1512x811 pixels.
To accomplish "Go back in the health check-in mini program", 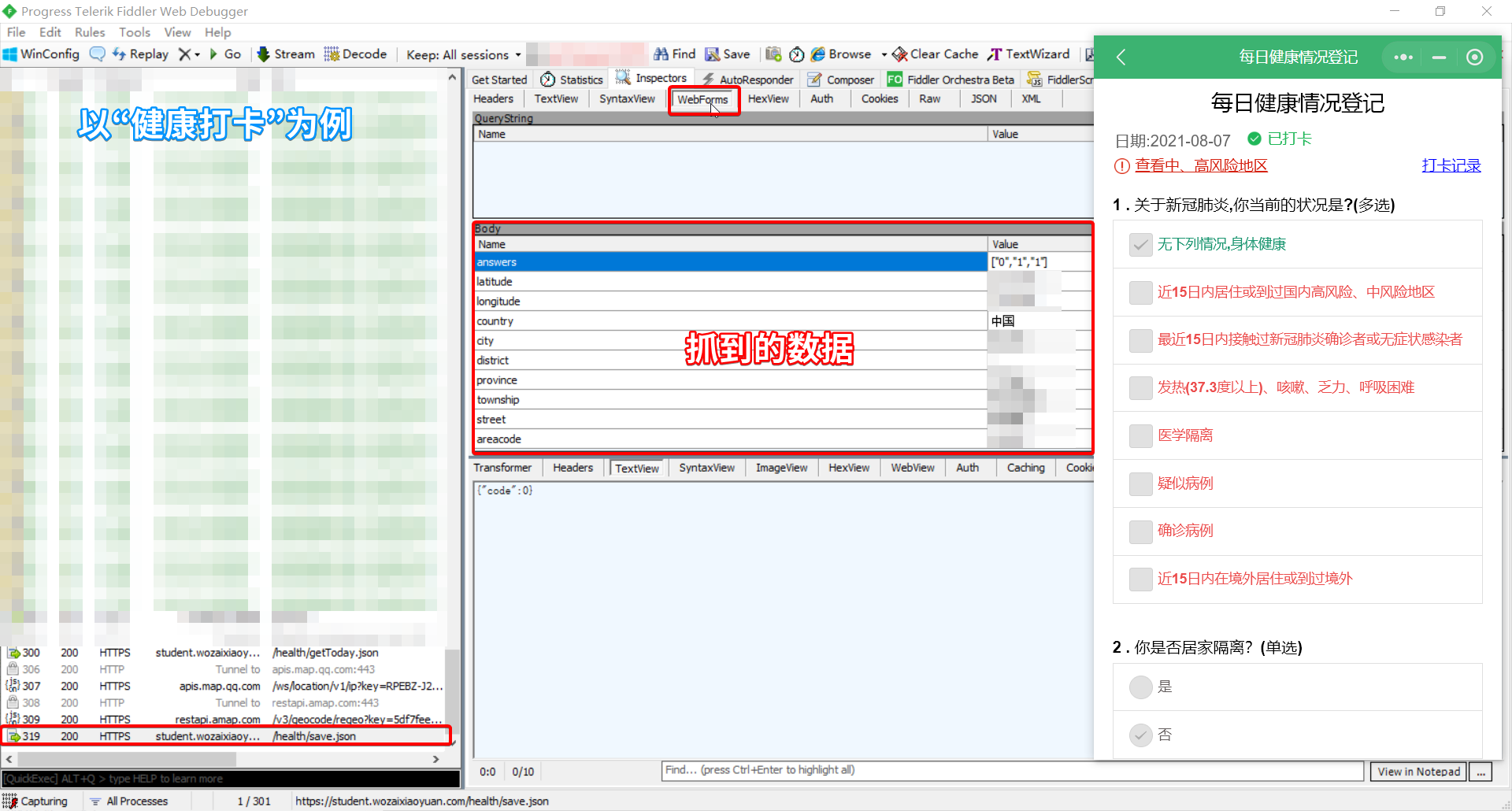I will pyautogui.click(x=1121, y=57).
